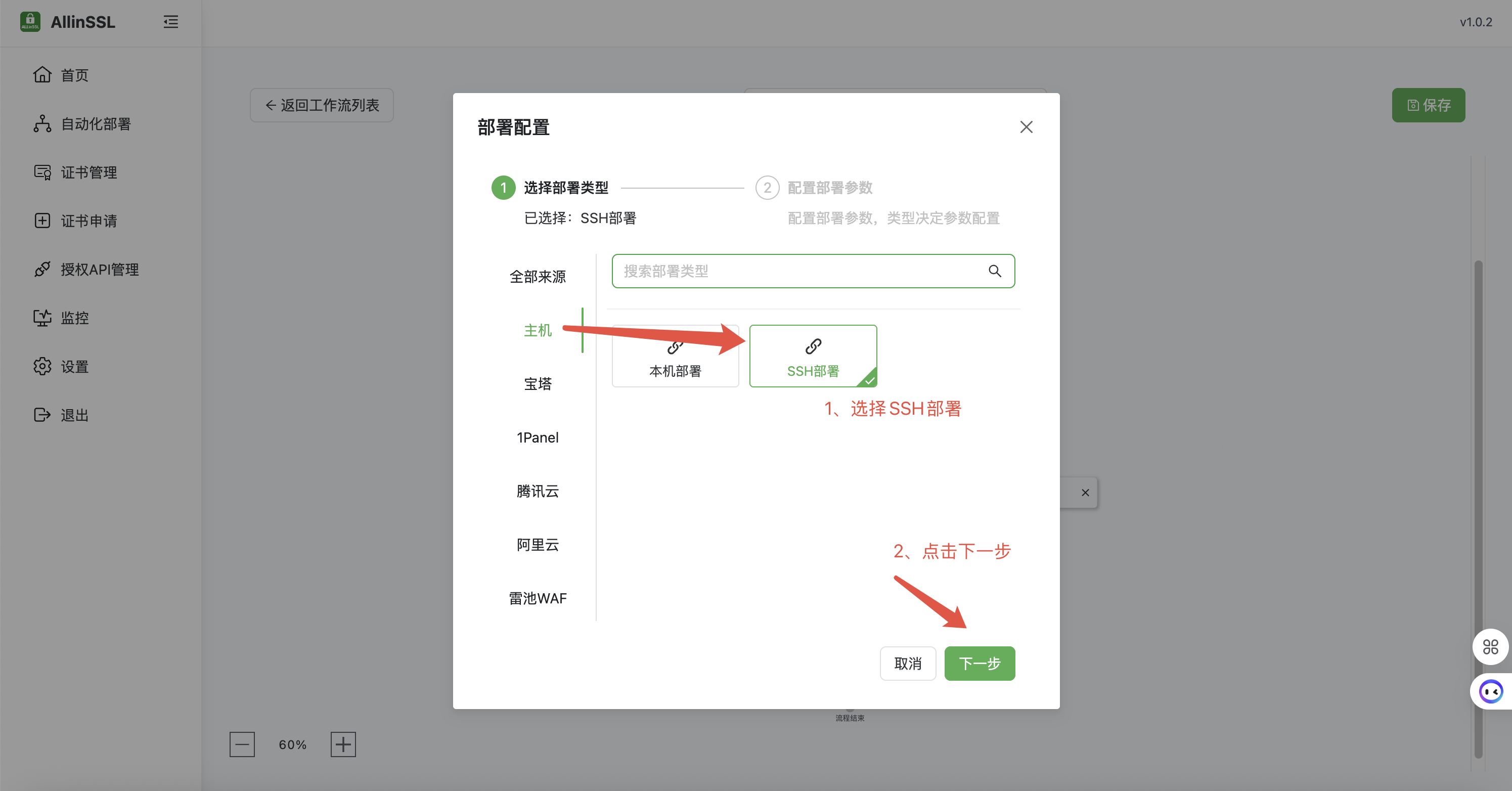Image resolution: width=1512 pixels, height=791 pixels.
Task: Click the zoom in plus icon
Action: tap(343, 744)
